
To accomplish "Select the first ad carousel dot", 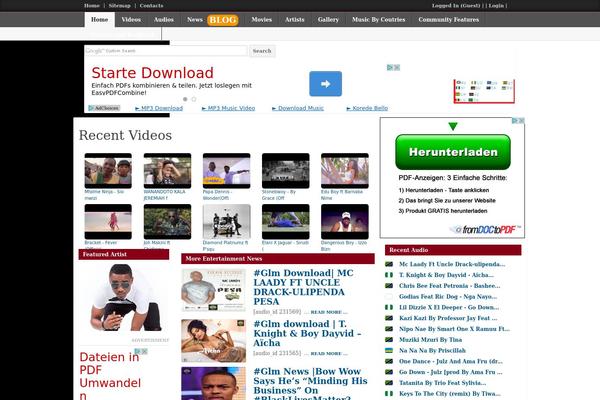I will pos(185,99).
